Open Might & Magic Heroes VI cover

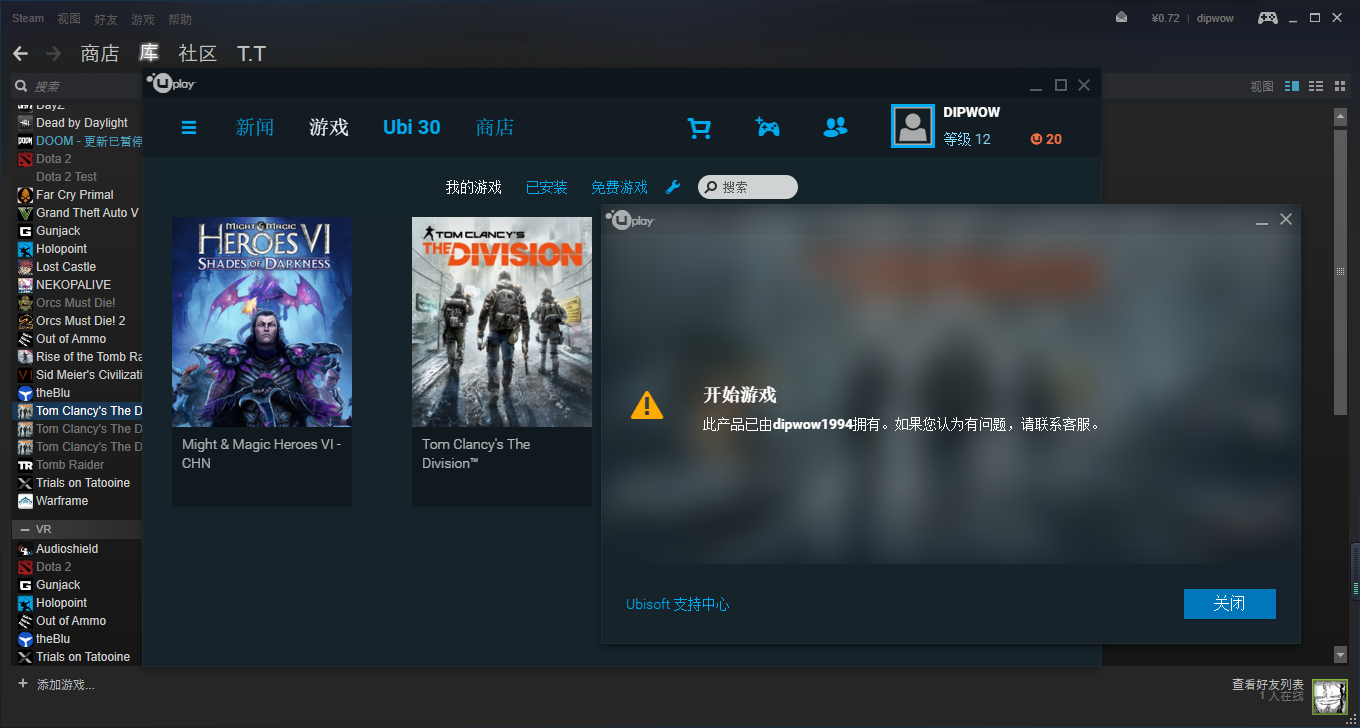coord(262,322)
